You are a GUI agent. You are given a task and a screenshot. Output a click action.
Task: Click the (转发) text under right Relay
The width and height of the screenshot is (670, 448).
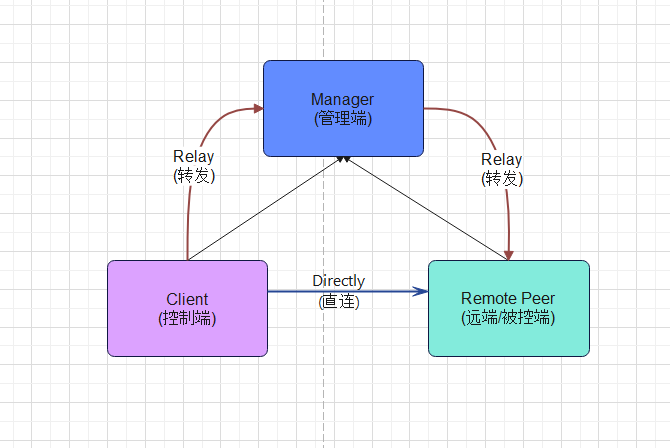click(x=501, y=178)
